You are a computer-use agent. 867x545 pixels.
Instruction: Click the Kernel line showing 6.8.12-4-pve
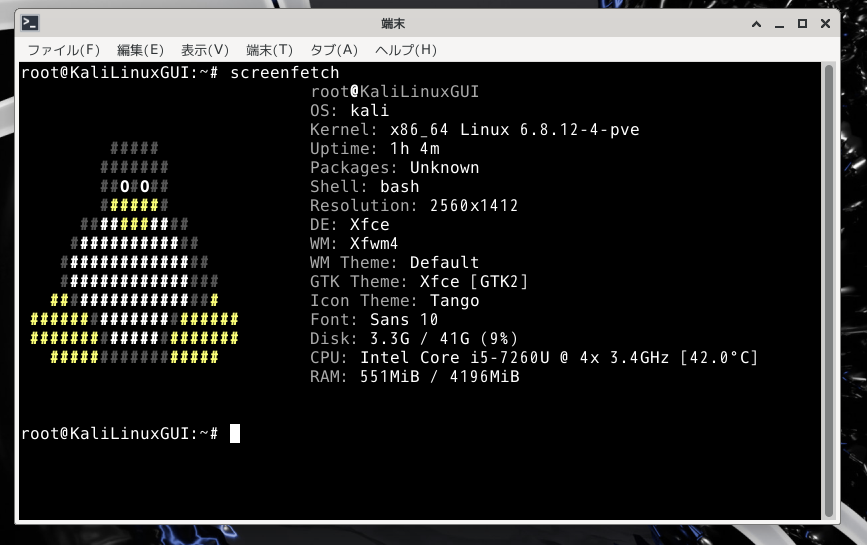475,129
